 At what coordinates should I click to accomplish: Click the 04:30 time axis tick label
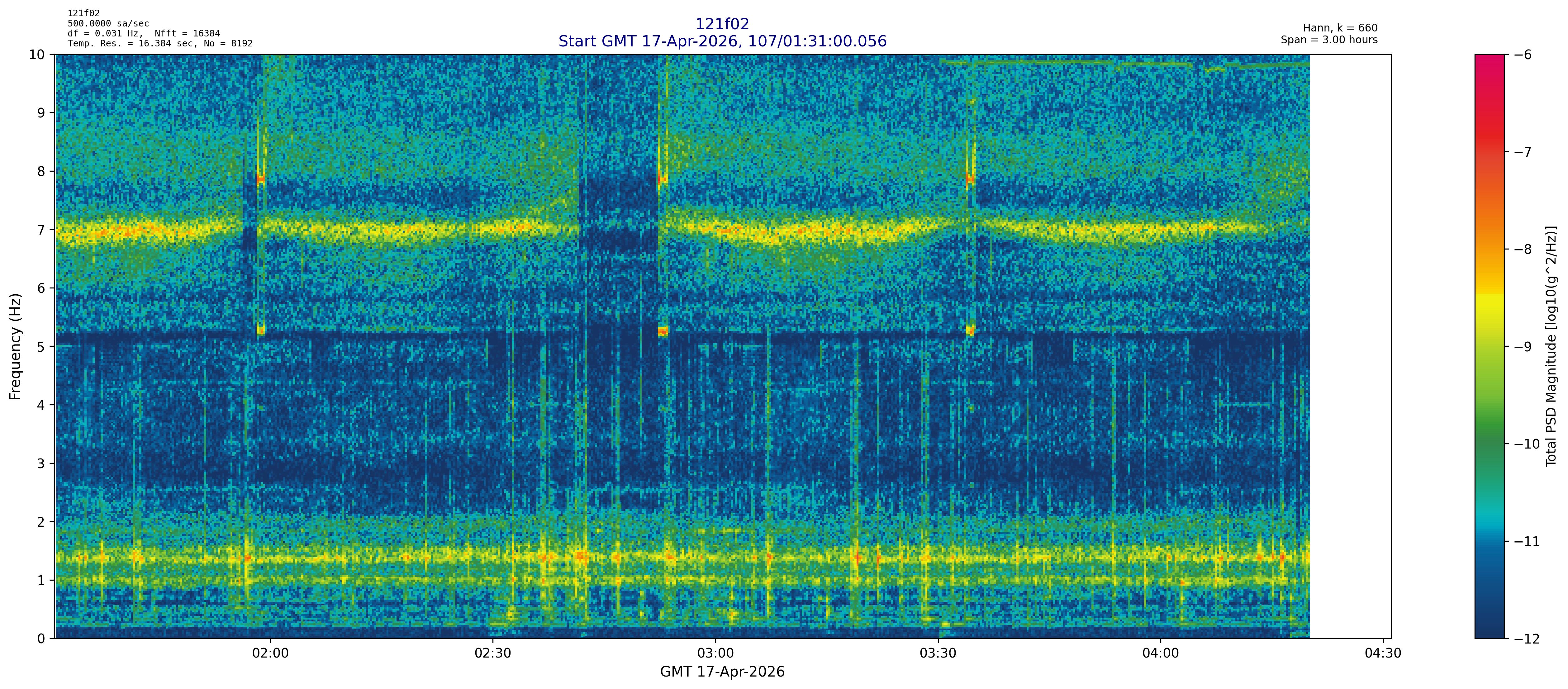coord(1383,654)
